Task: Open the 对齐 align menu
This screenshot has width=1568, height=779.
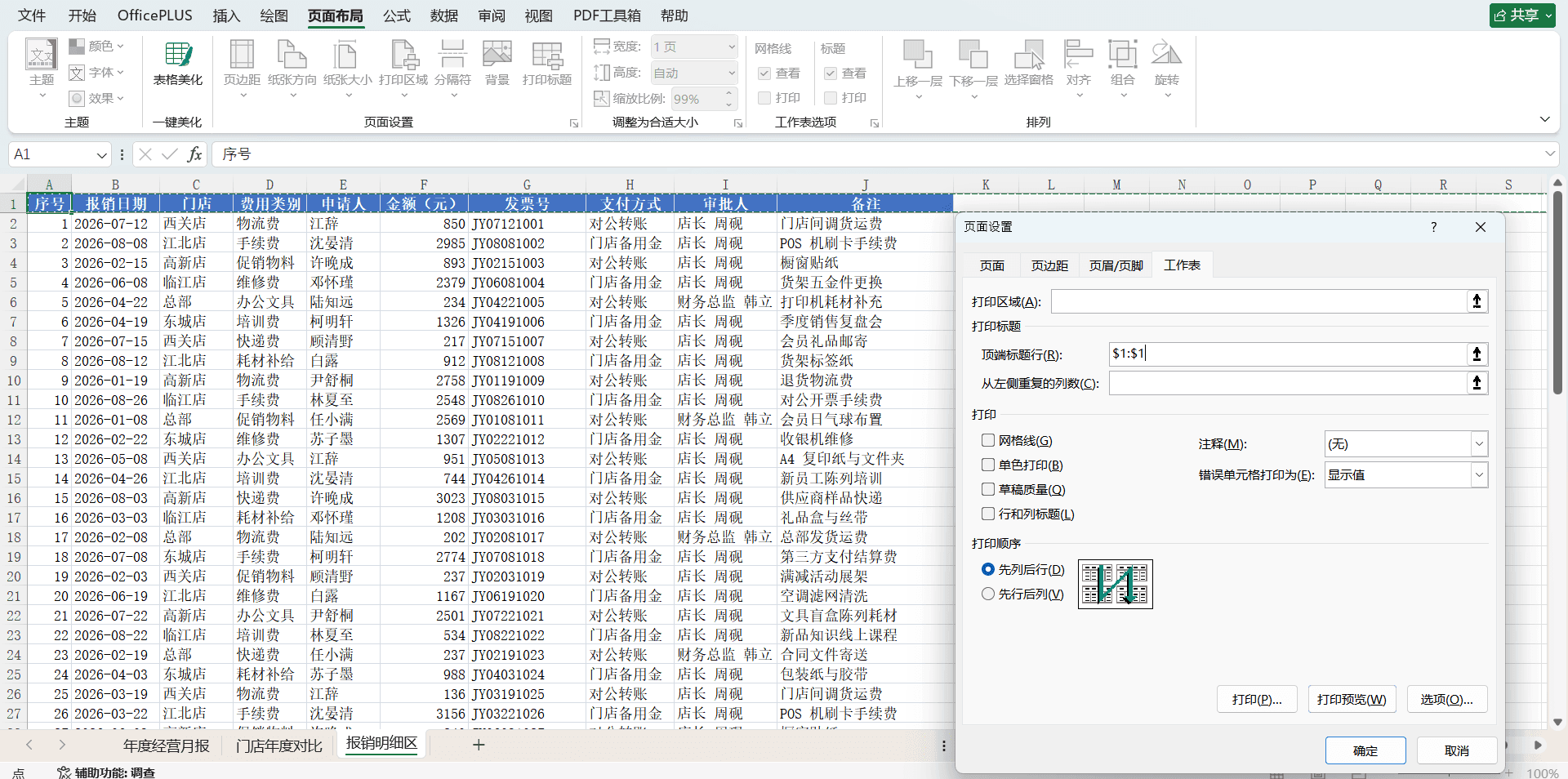Action: [1078, 69]
